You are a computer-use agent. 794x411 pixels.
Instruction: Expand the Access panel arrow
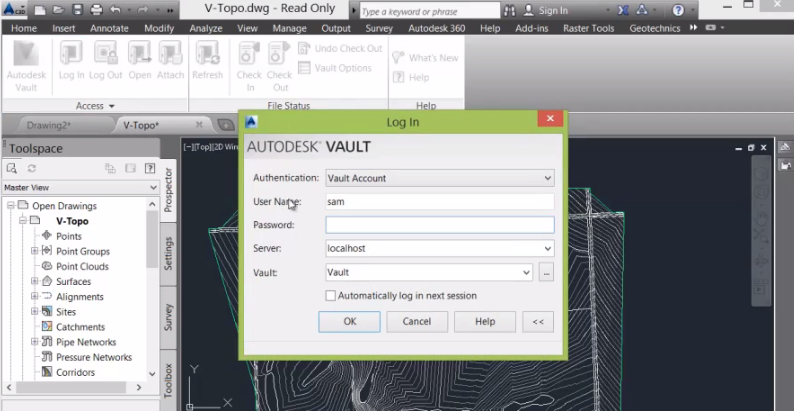coord(111,106)
